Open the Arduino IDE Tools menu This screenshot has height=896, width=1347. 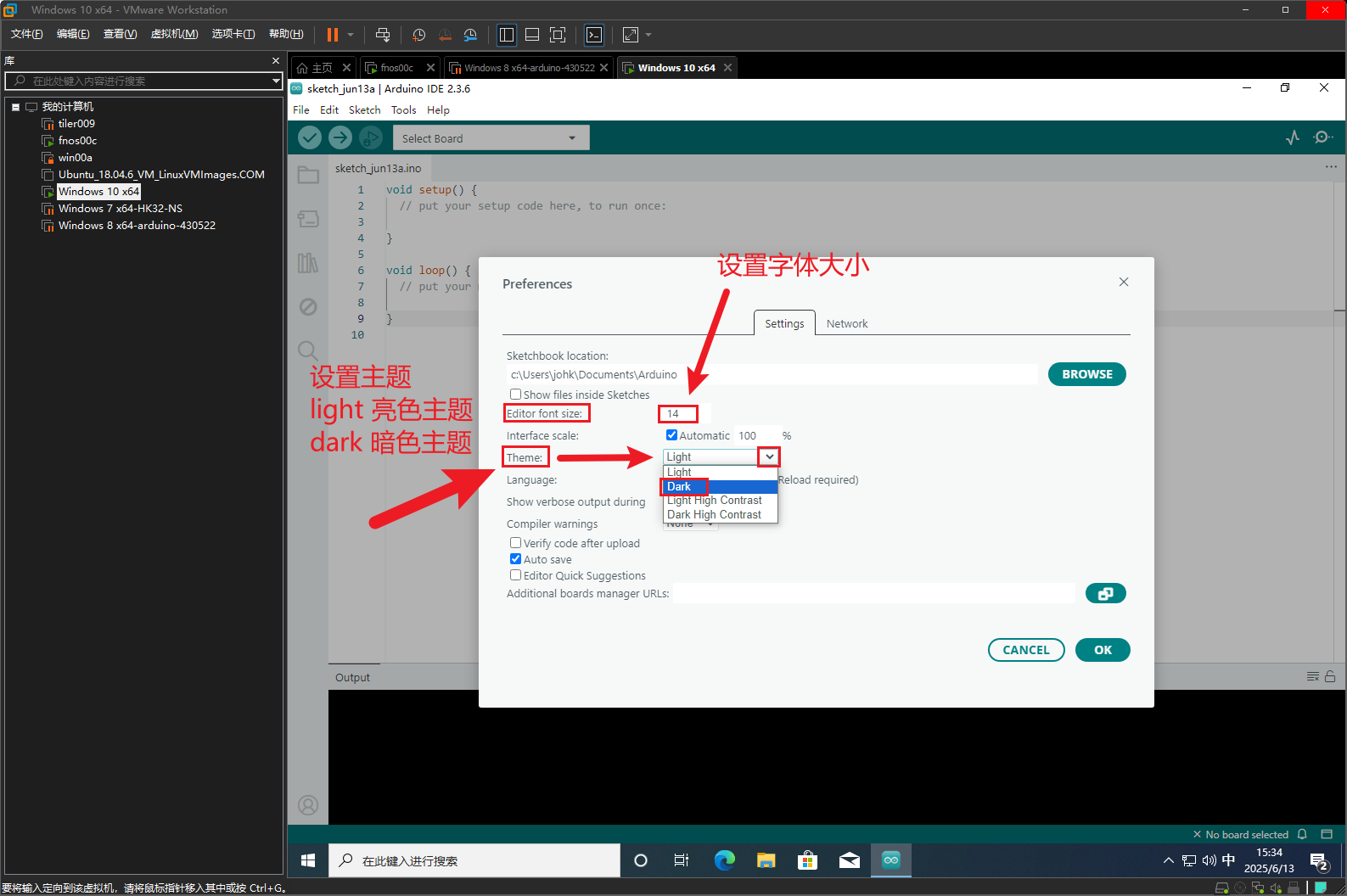click(403, 110)
